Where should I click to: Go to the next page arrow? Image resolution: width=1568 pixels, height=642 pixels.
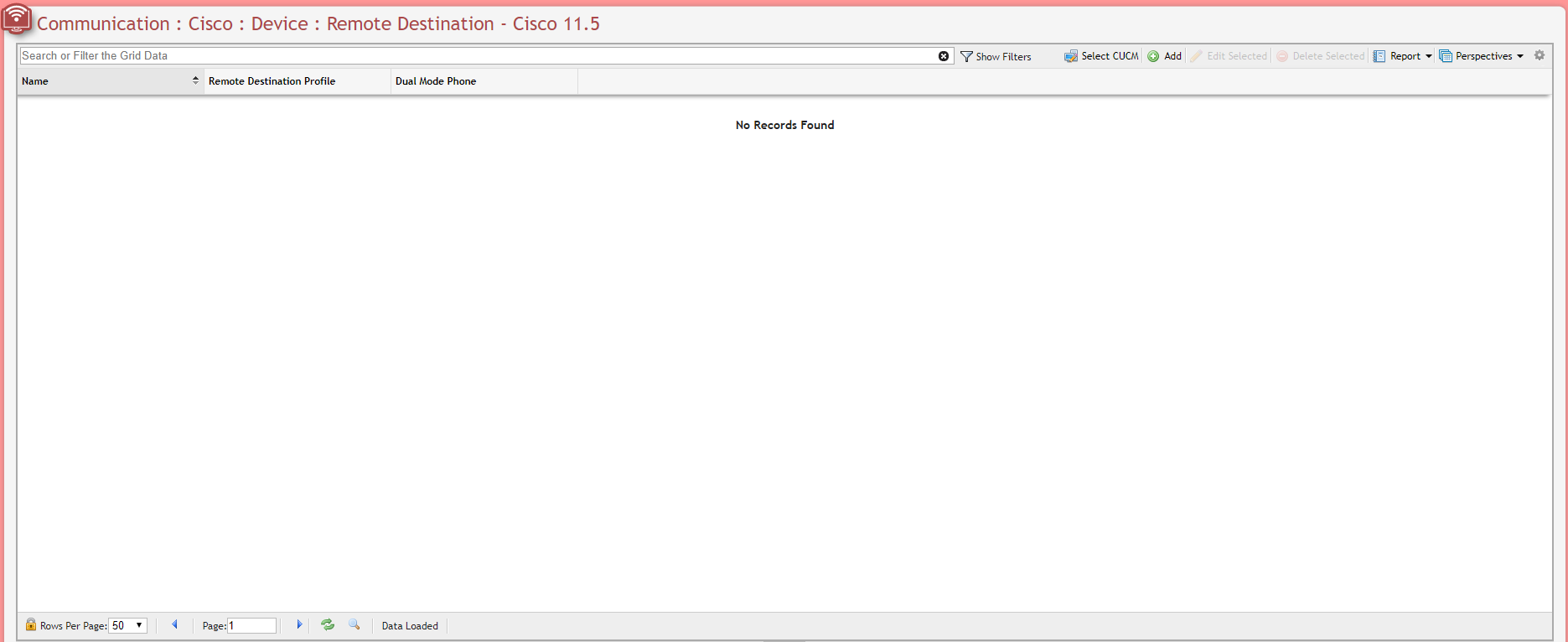click(x=299, y=624)
